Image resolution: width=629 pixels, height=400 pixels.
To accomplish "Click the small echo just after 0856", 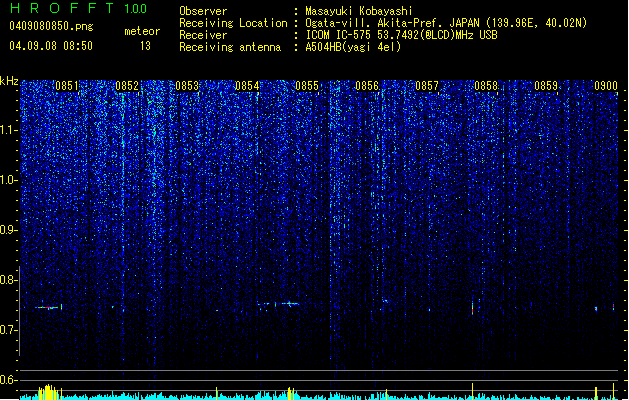I will [385, 301].
